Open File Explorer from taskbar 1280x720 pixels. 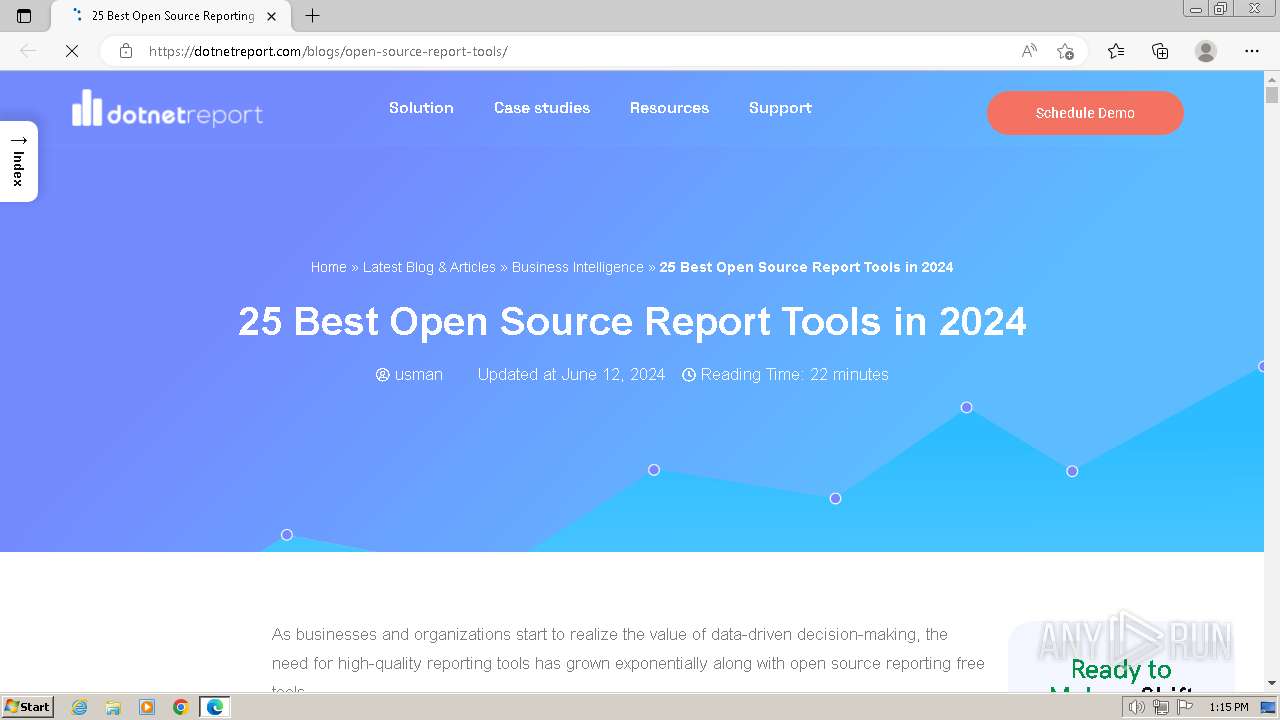113,707
